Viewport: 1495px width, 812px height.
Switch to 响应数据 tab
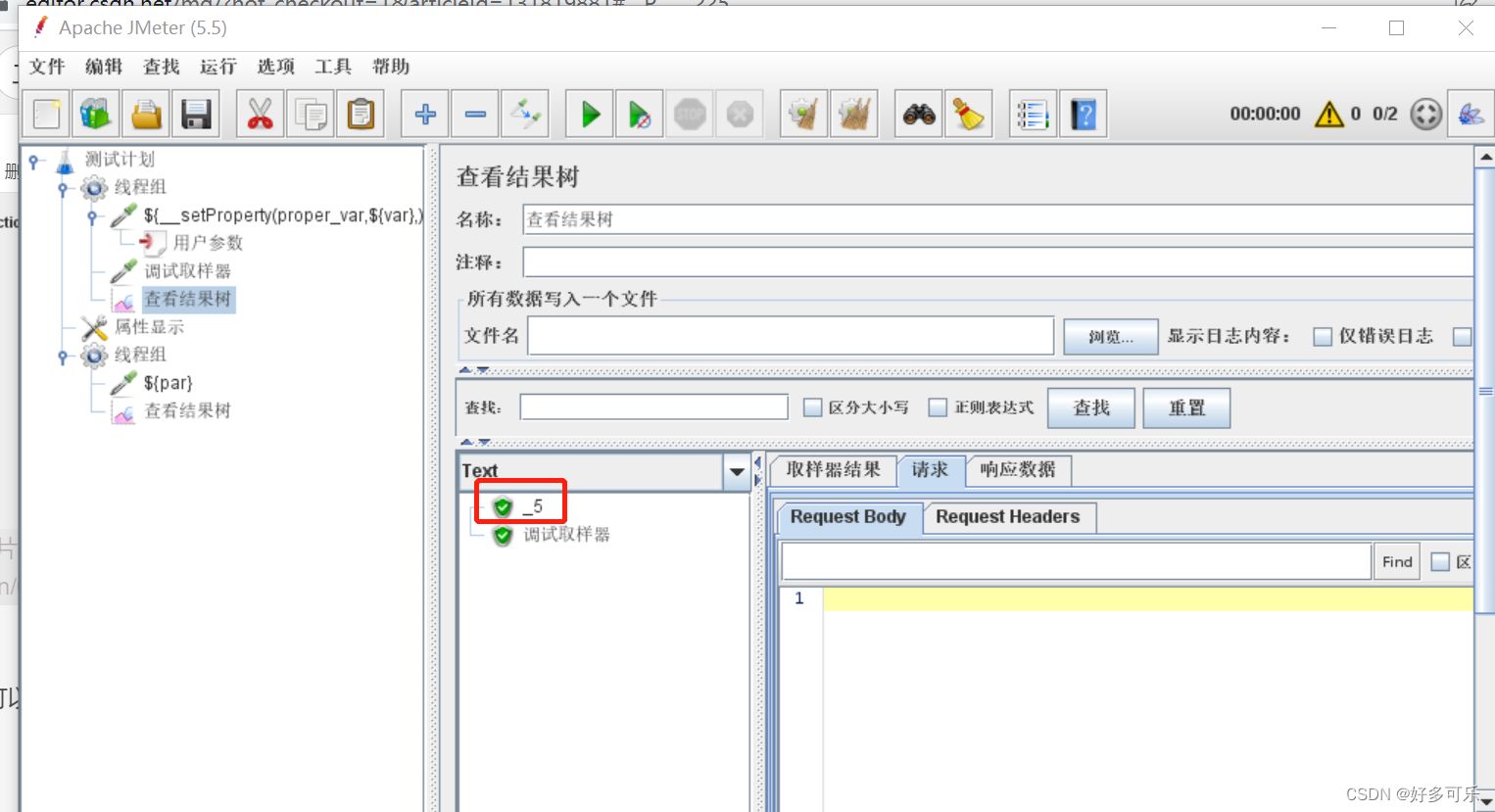pos(1018,470)
